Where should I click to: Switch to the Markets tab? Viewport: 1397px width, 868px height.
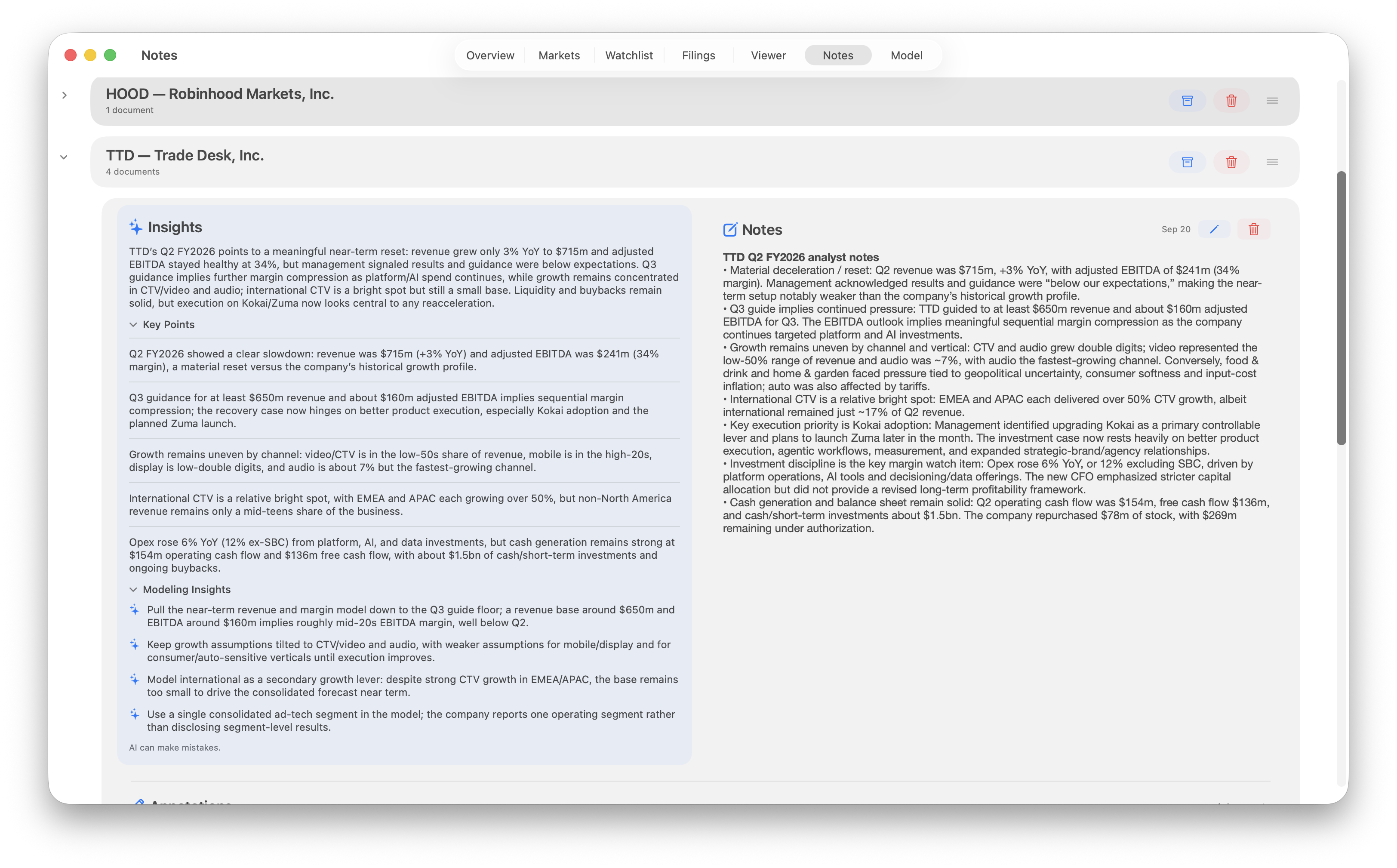point(559,55)
